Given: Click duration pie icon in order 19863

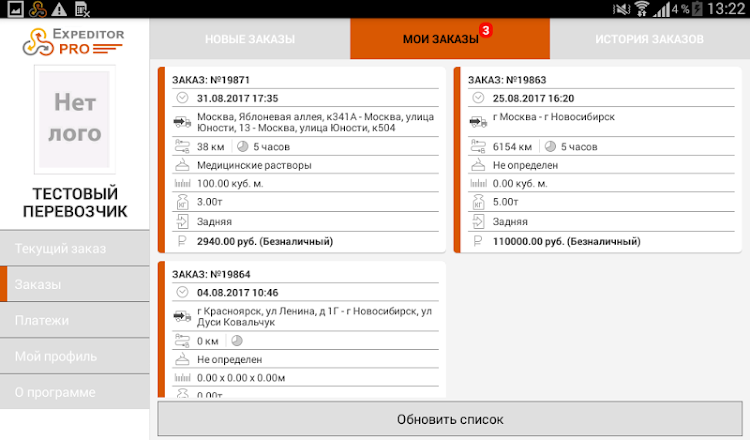Looking at the screenshot, I should click(550, 146).
